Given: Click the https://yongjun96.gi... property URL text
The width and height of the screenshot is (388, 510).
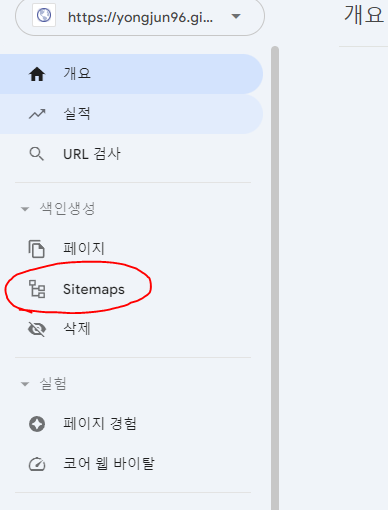Looking at the screenshot, I should click(x=140, y=17).
